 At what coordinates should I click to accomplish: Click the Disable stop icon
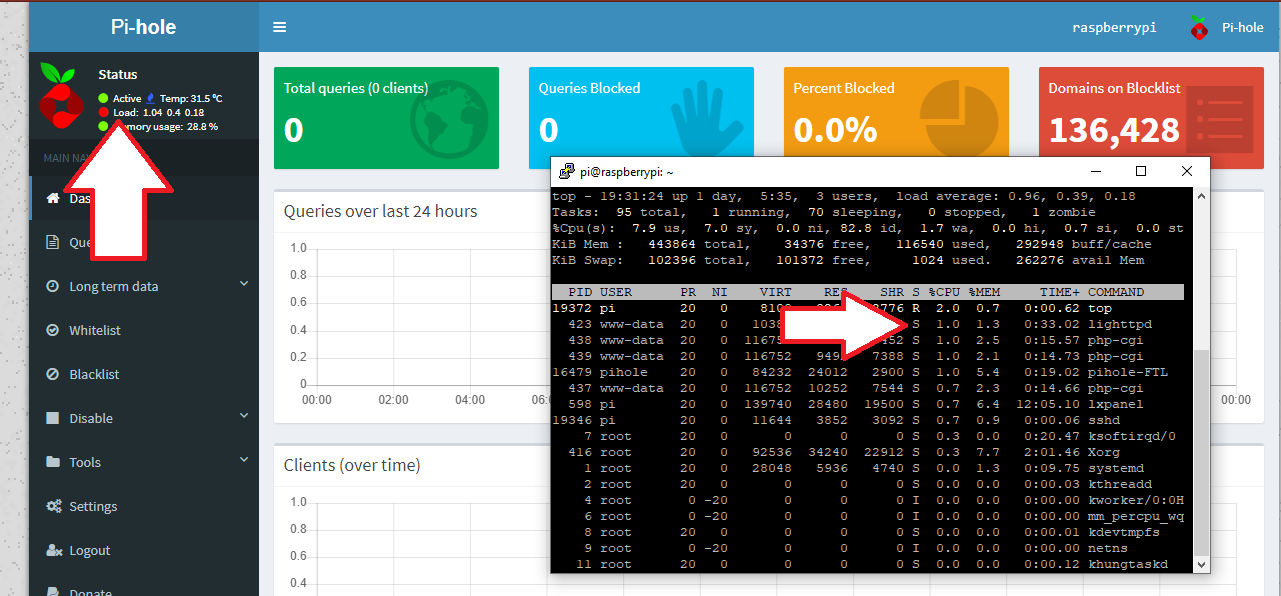click(53, 418)
